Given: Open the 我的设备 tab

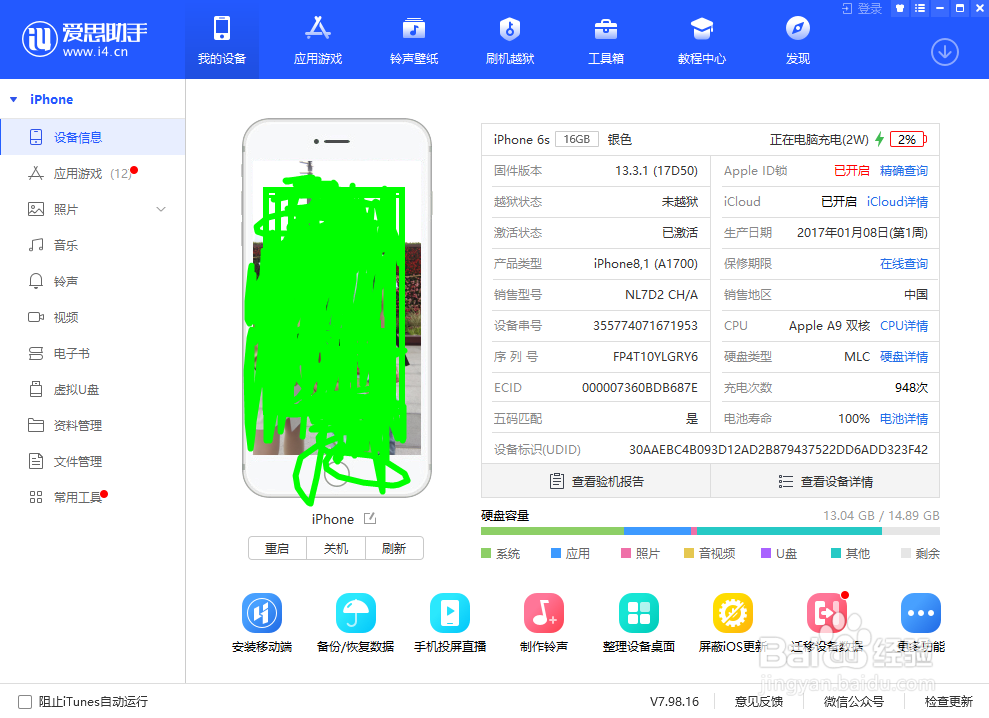Looking at the screenshot, I should coord(221,40).
